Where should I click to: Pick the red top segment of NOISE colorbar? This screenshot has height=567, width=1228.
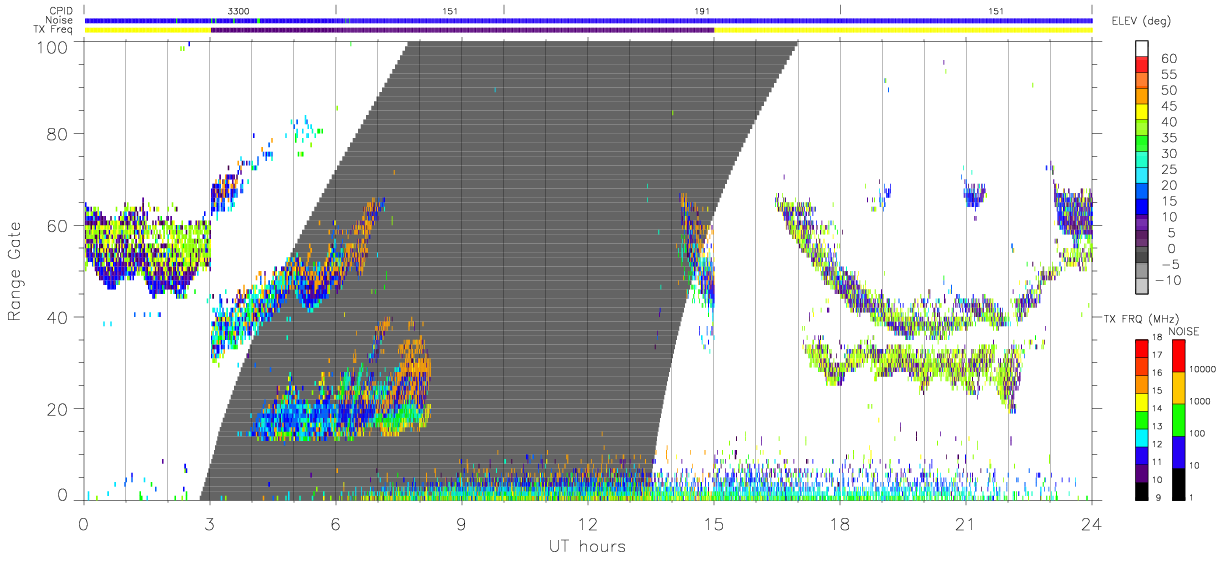pos(1178,354)
